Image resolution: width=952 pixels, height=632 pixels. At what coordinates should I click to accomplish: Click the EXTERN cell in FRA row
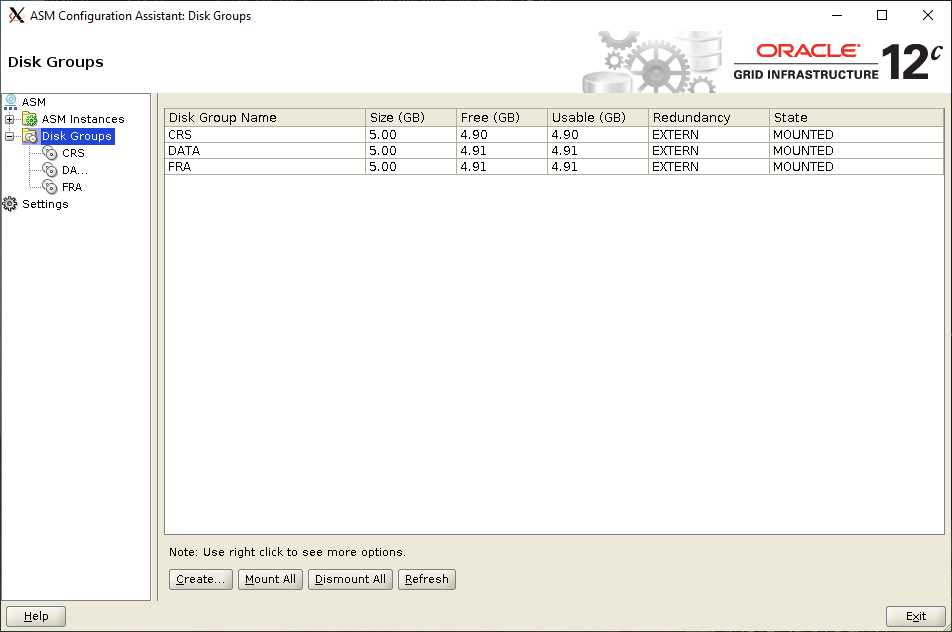pyautogui.click(x=709, y=166)
